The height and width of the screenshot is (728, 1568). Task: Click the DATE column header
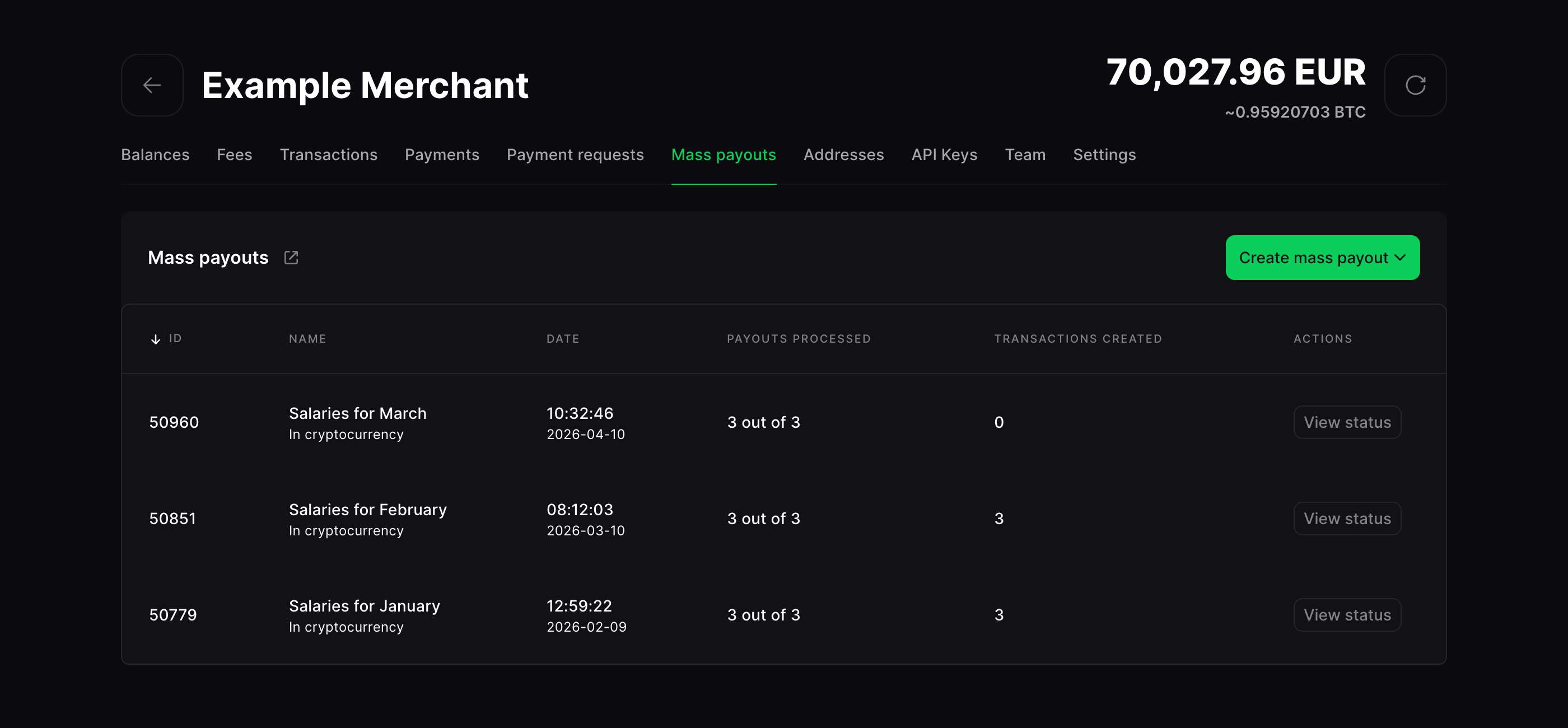(x=562, y=339)
